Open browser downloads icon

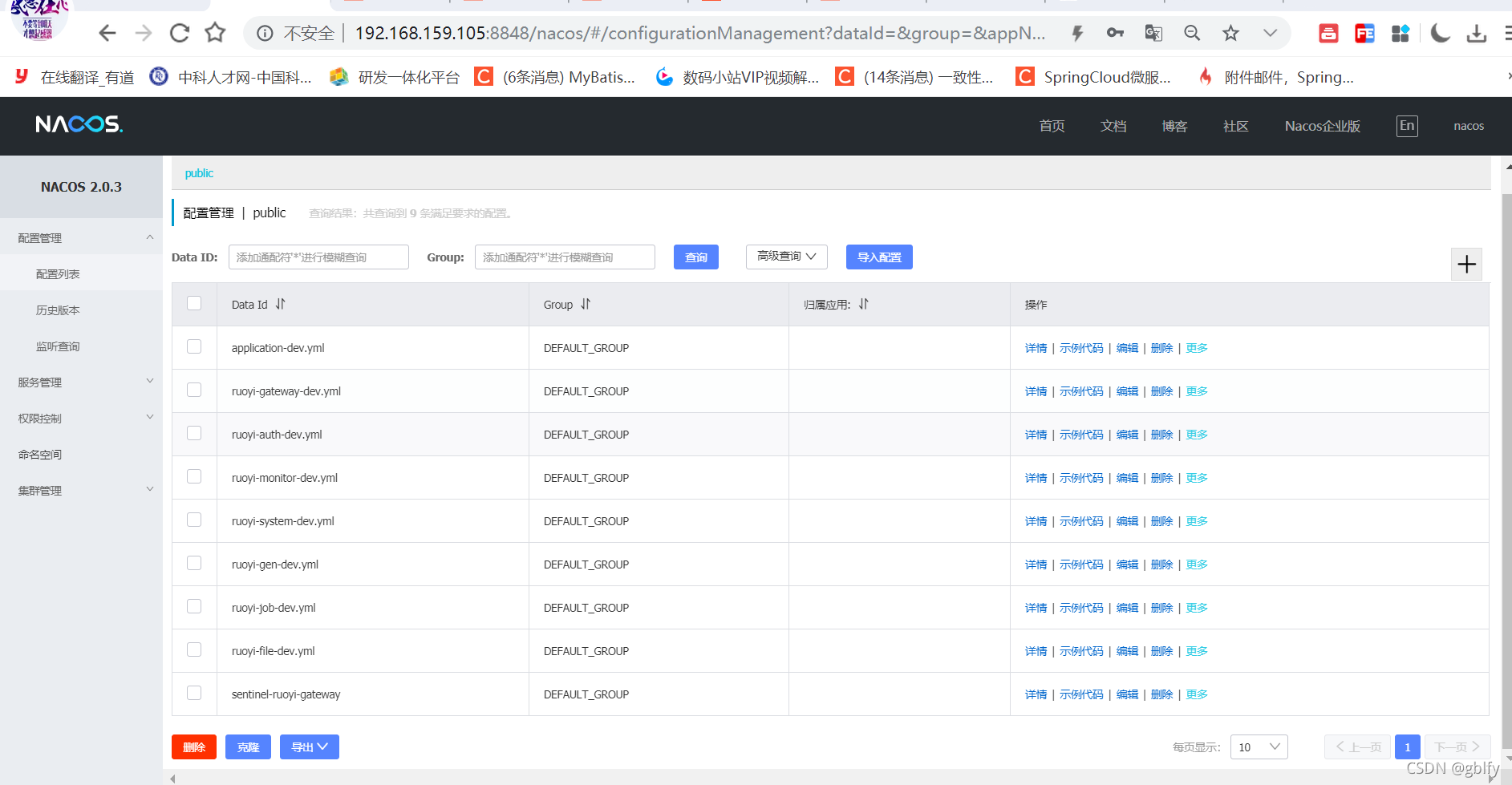click(1476, 33)
